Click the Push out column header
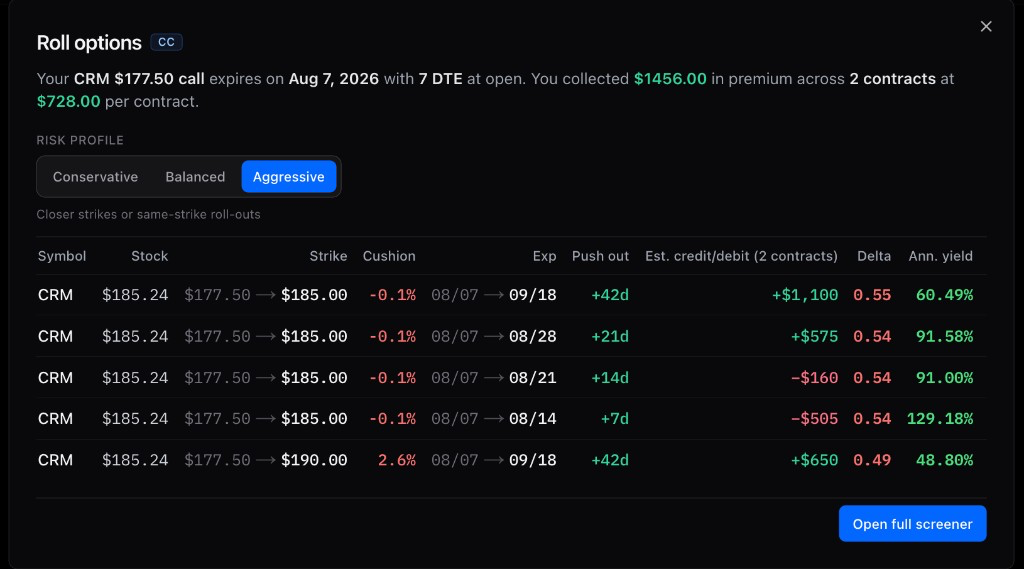Viewport: 1024px width, 569px height. pyautogui.click(x=600, y=256)
